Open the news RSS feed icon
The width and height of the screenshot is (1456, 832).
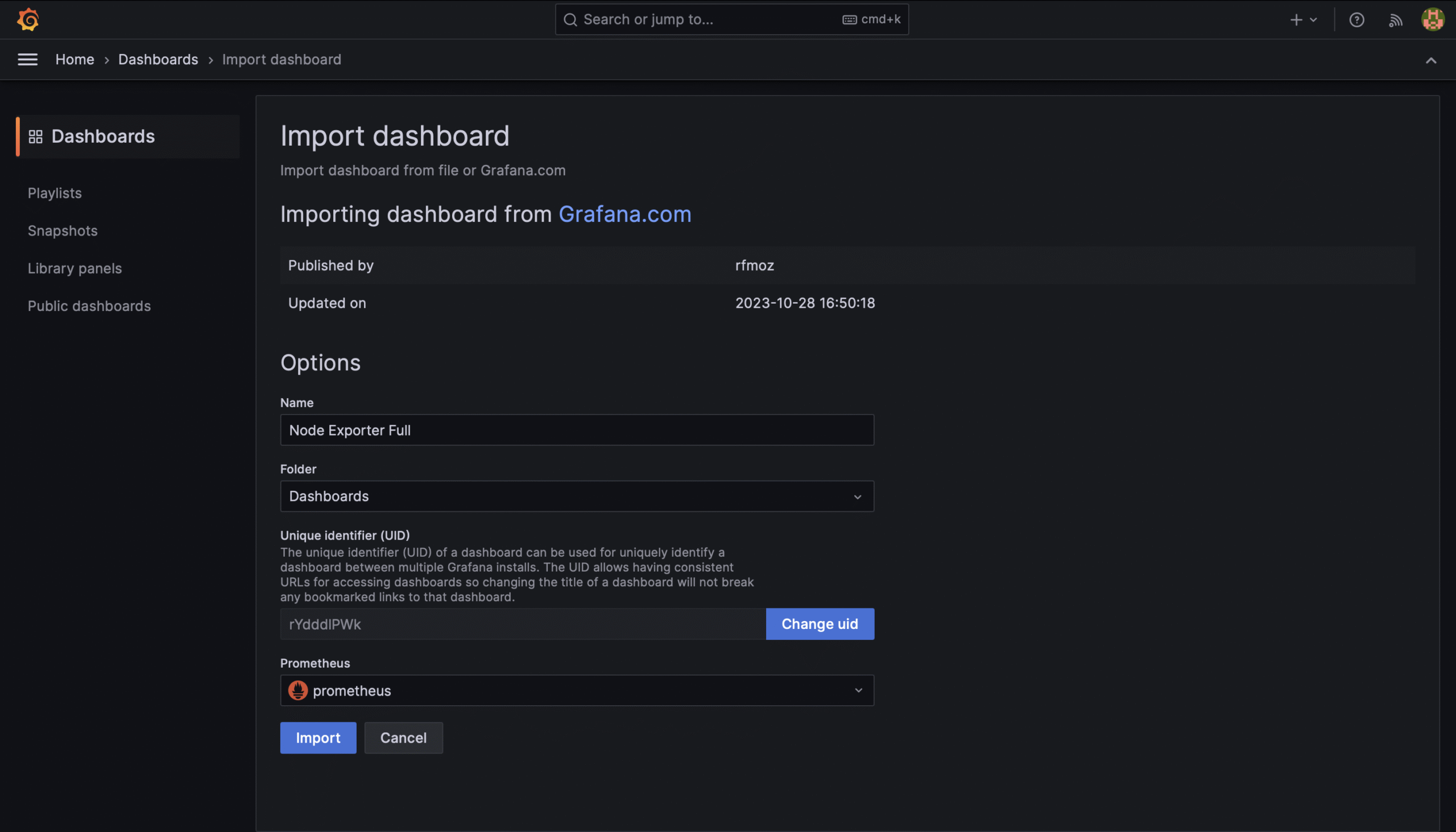tap(1396, 20)
